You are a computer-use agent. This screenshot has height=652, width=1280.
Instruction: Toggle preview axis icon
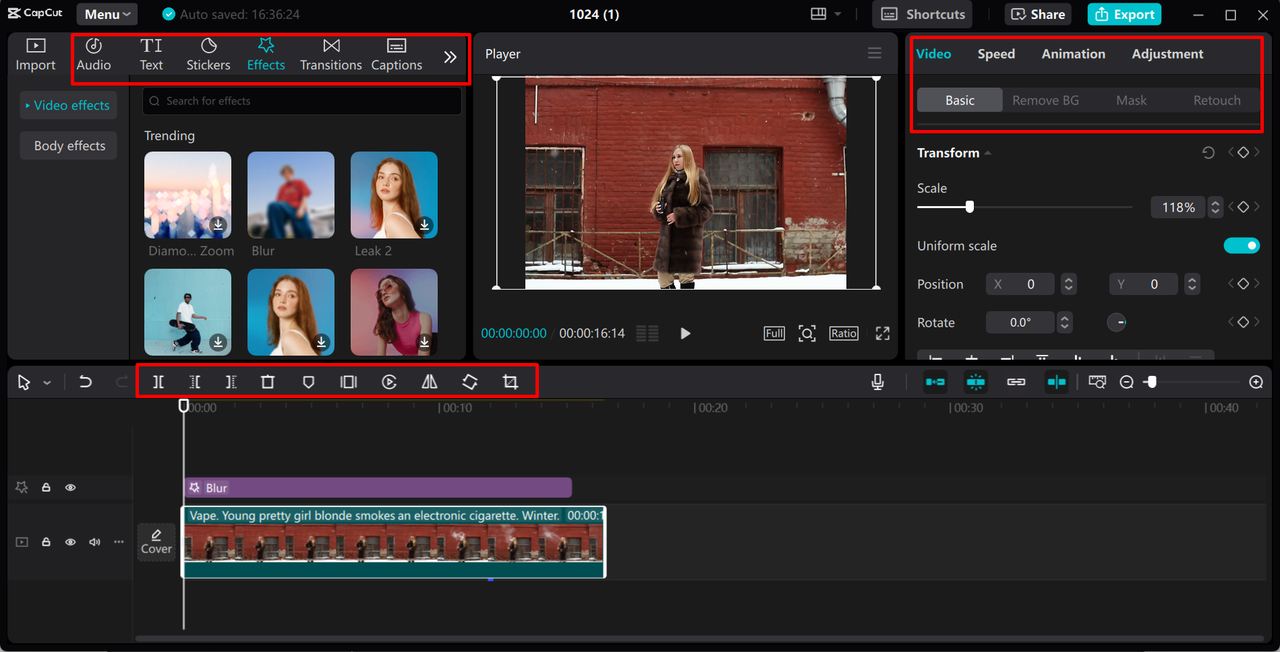(1056, 382)
